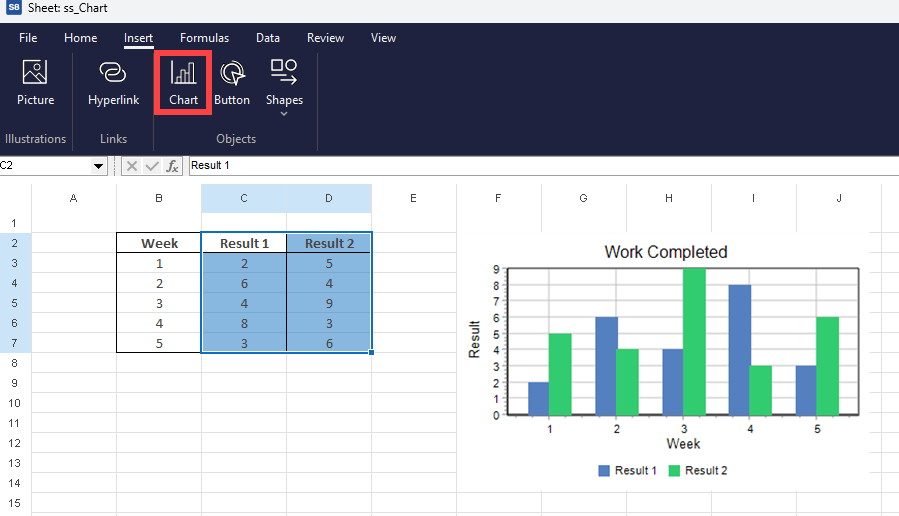This screenshot has height=516, width=899.
Task: Click the app icon in title bar
Action: click(x=14, y=8)
